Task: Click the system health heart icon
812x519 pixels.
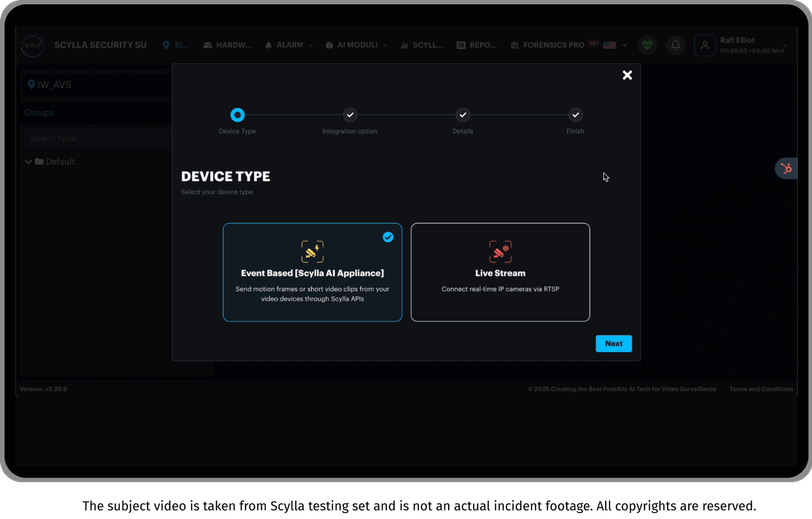Action: (x=647, y=45)
